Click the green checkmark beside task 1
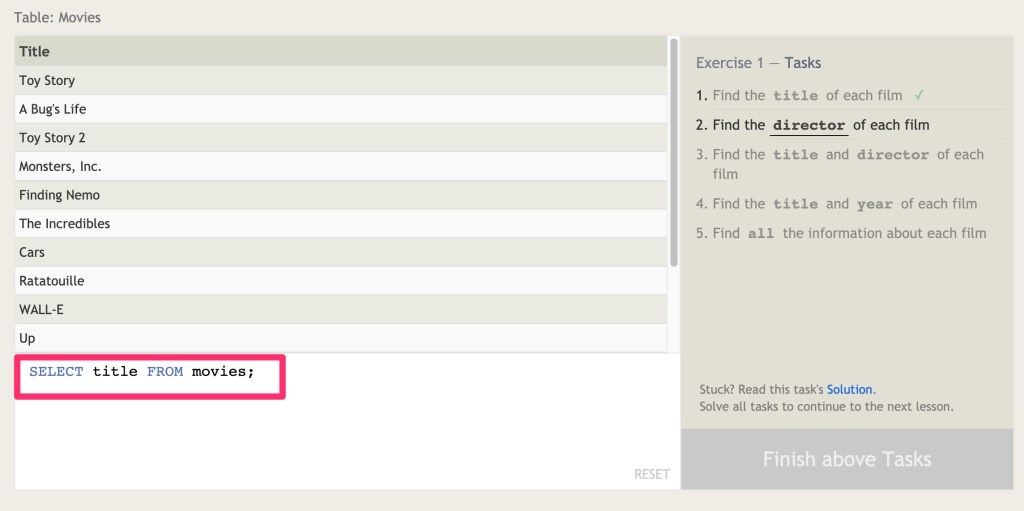Viewport: 1024px width, 511px height. 918,95
